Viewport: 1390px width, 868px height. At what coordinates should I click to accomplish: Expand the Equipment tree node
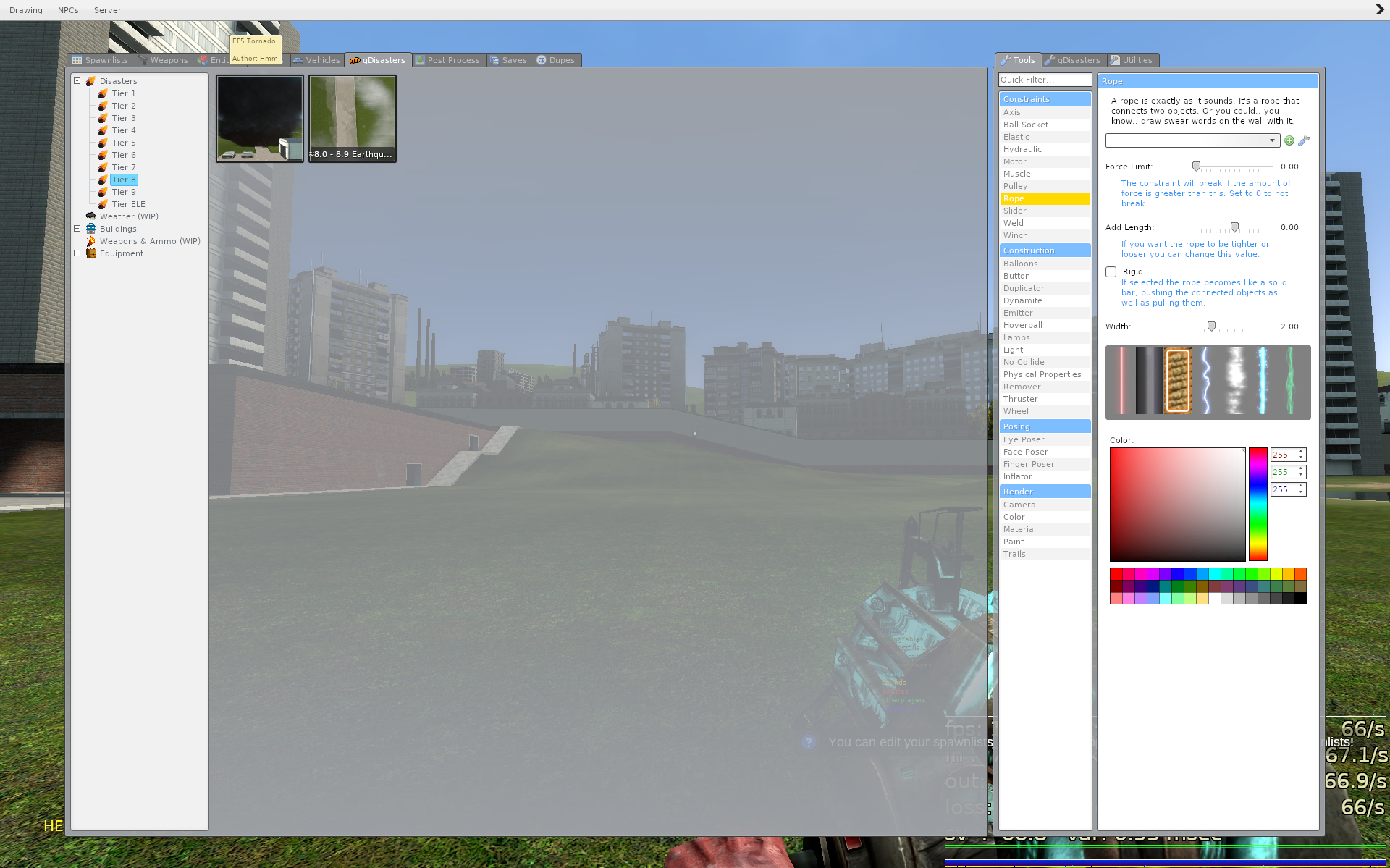click(77, 253)
